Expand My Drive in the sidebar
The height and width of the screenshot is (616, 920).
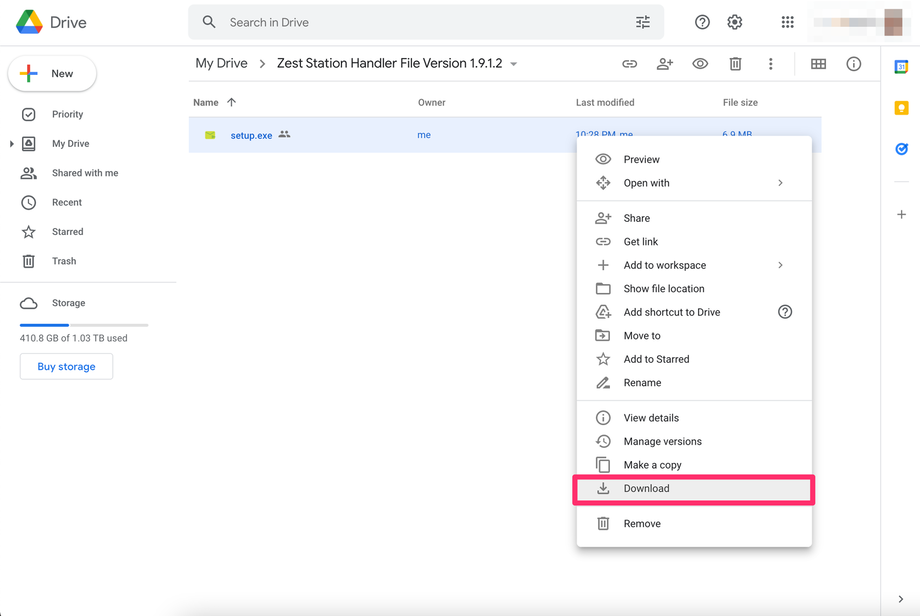tap(10, 143)
